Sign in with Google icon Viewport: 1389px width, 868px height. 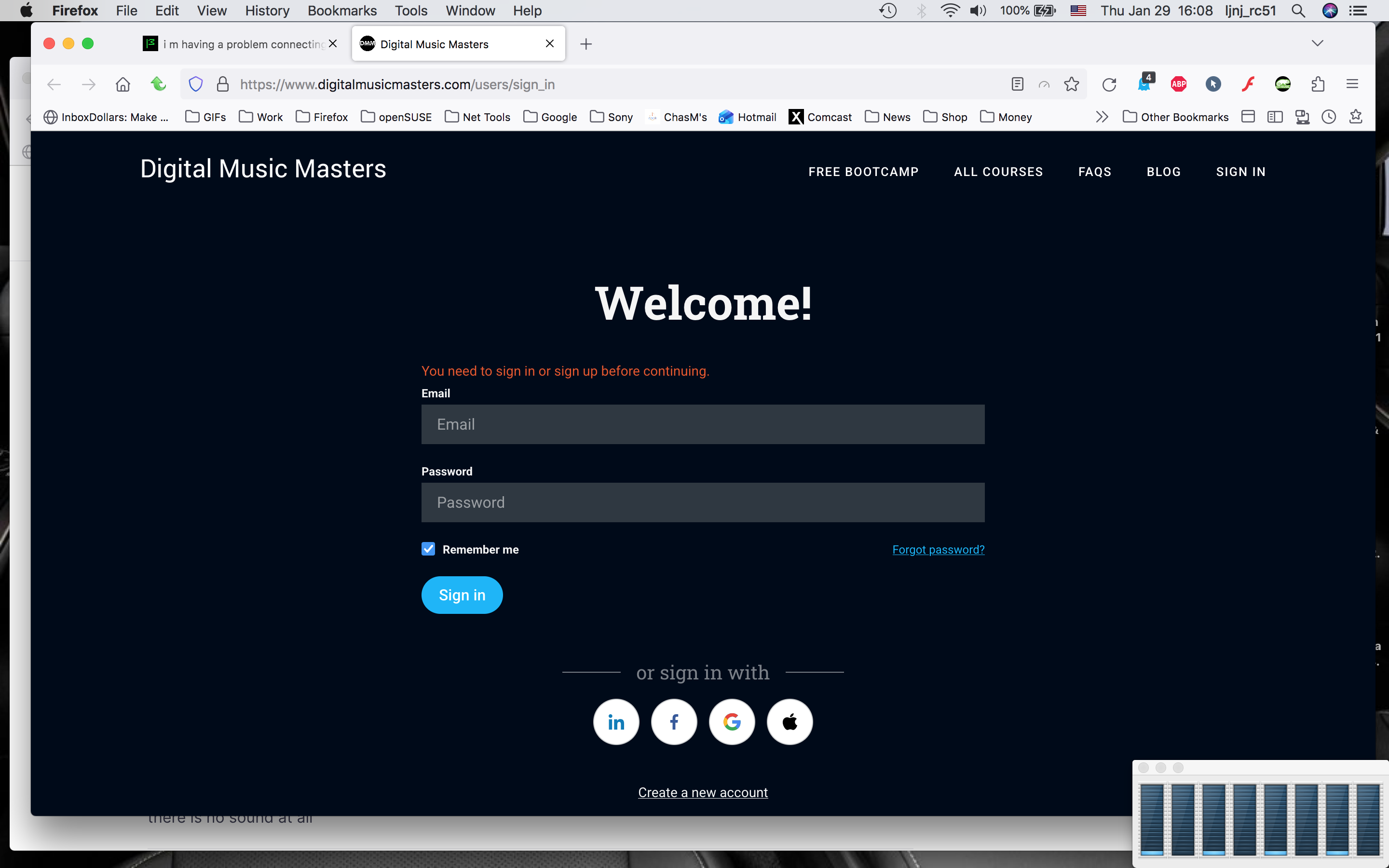click(732, 721)
